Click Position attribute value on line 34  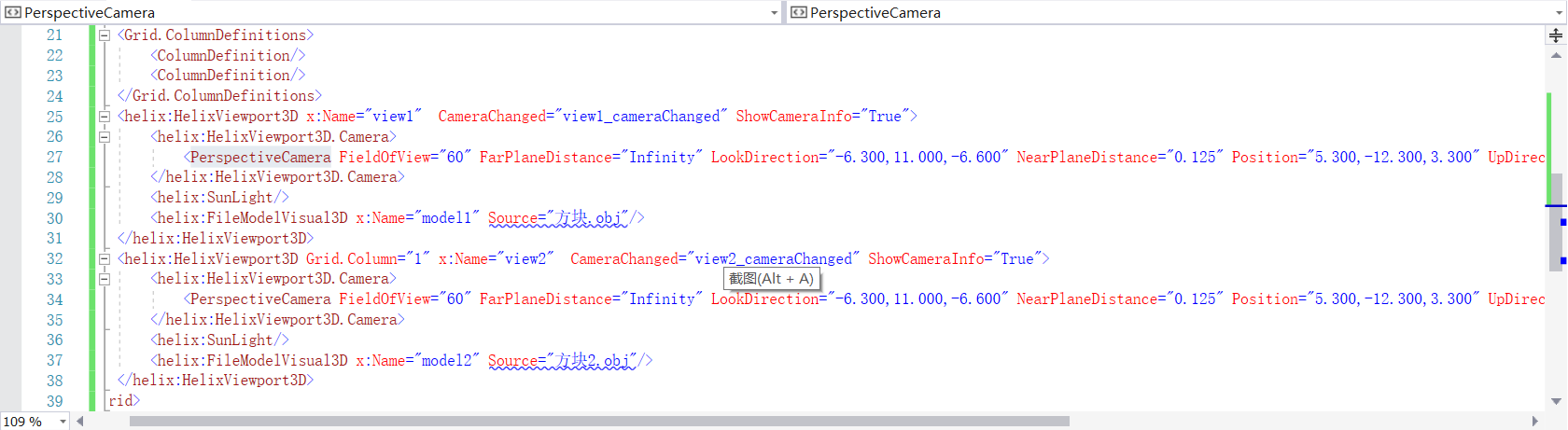point(1393,299)
